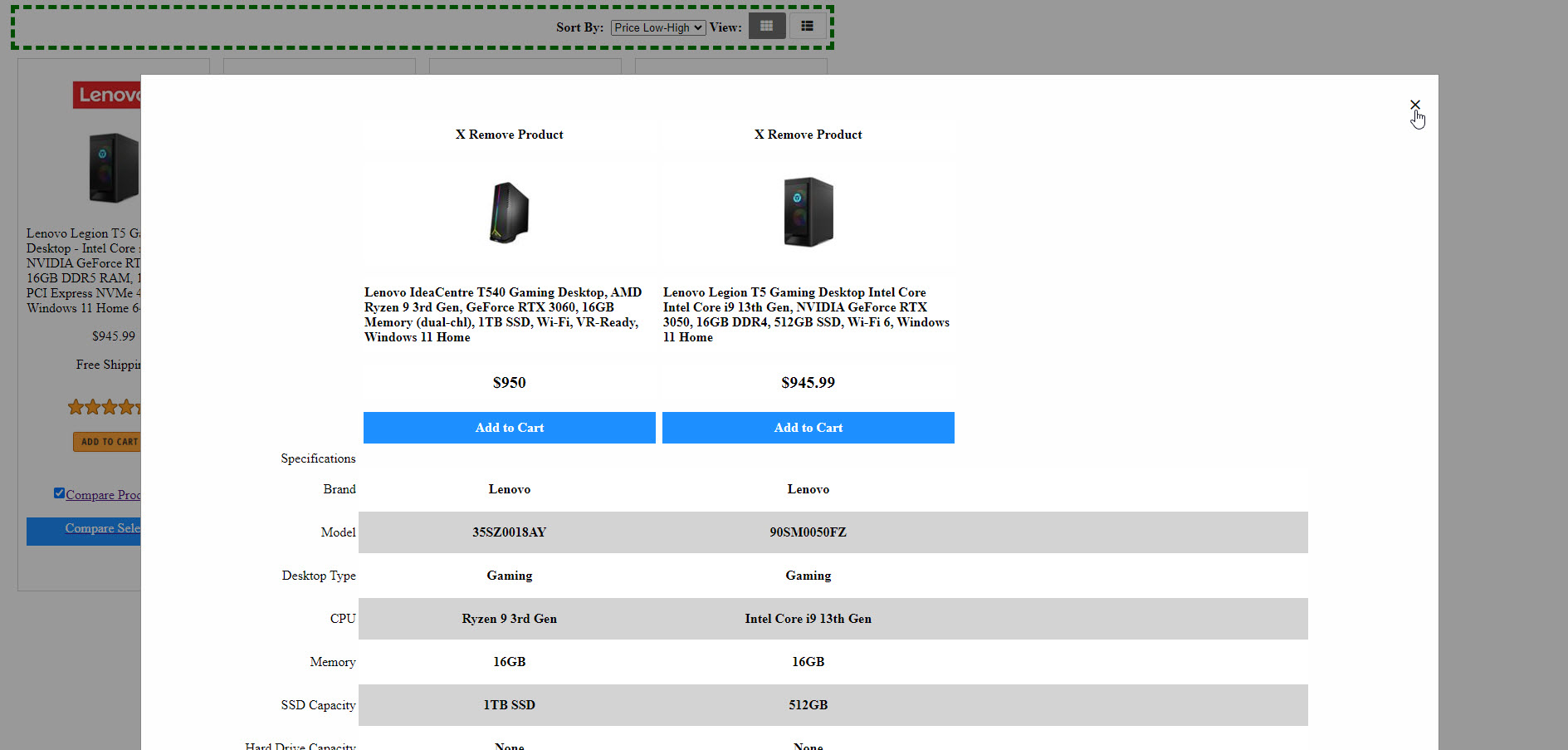Screen dimensions: 1568x750
Task: Click the Lenovo brand logo
Action: (107, 96)
